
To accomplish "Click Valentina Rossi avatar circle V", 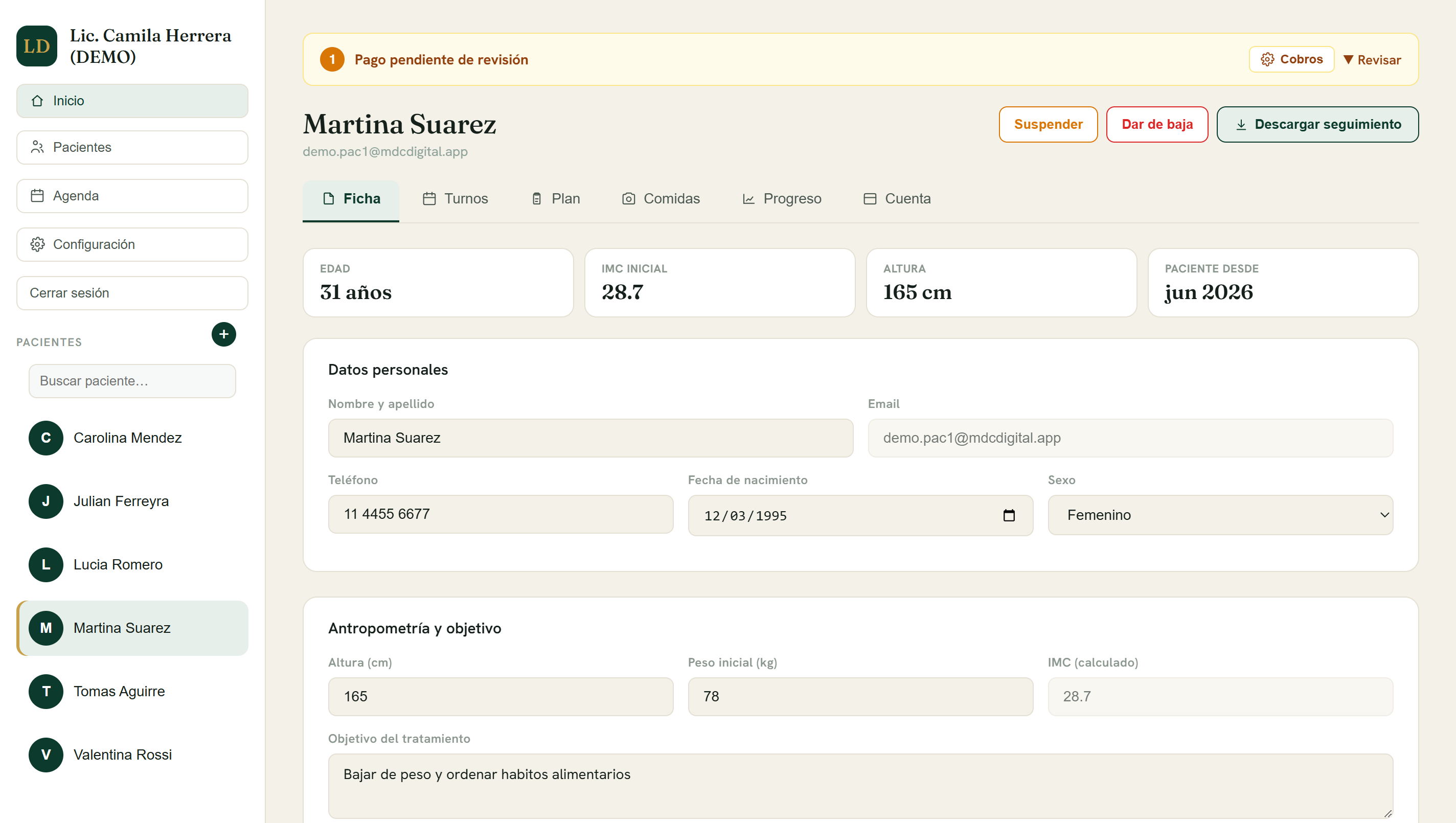I will pyautogui.click(x=46, y=754).
